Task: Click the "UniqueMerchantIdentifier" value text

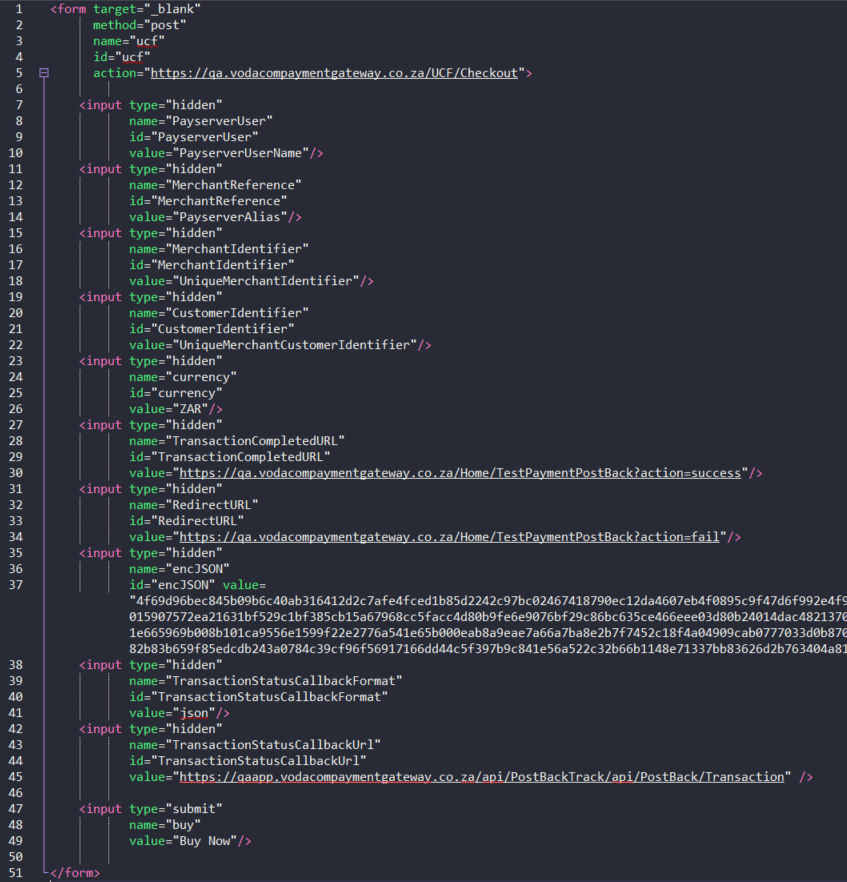Action: 266,281
